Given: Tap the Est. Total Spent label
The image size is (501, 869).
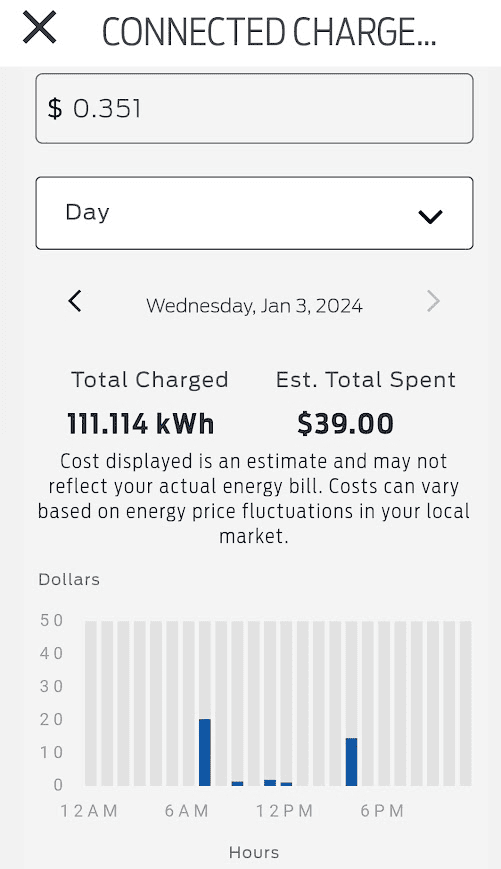Looking at the screenshot, I should 366,380.
